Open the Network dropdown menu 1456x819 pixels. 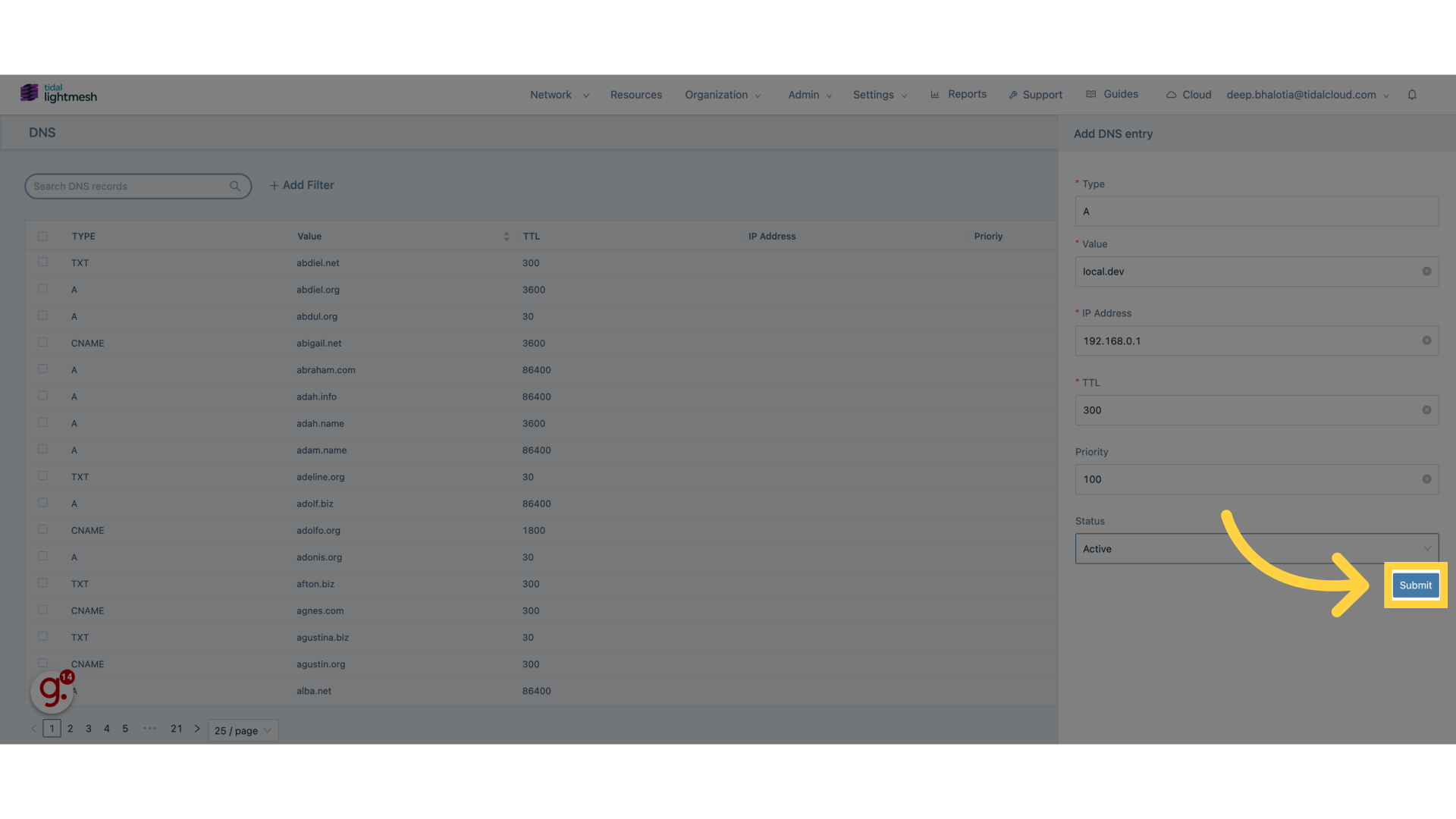[558, 94]
